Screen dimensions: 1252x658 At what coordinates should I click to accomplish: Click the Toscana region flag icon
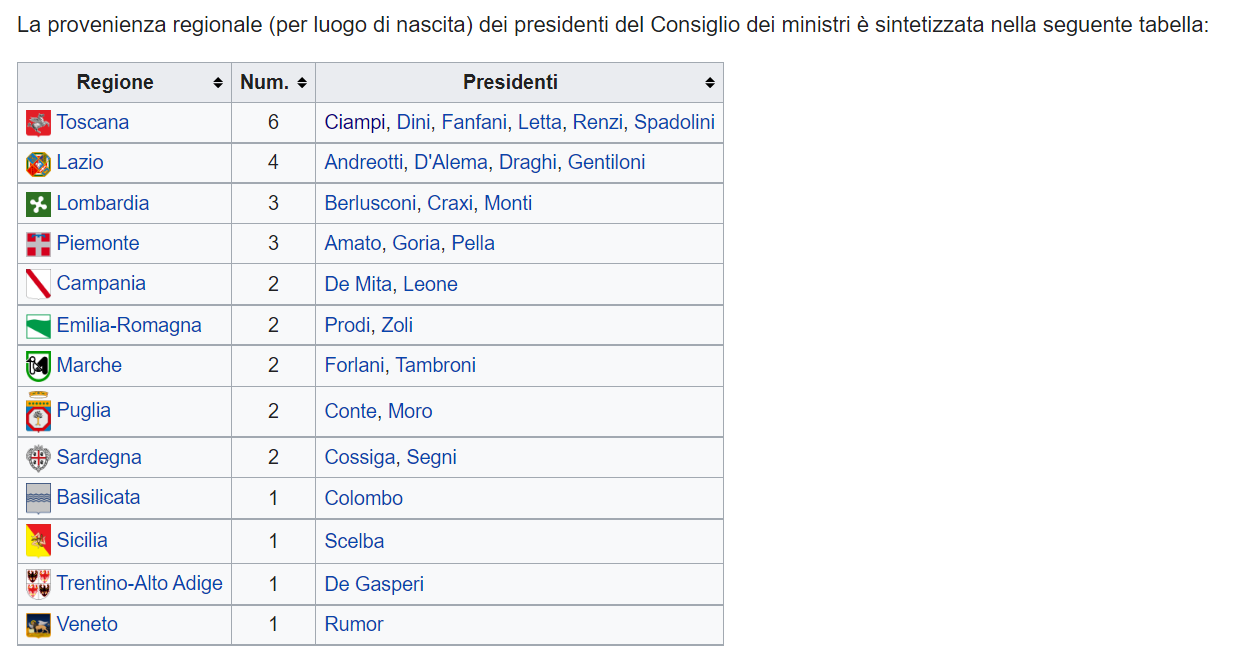pos(38,123)
